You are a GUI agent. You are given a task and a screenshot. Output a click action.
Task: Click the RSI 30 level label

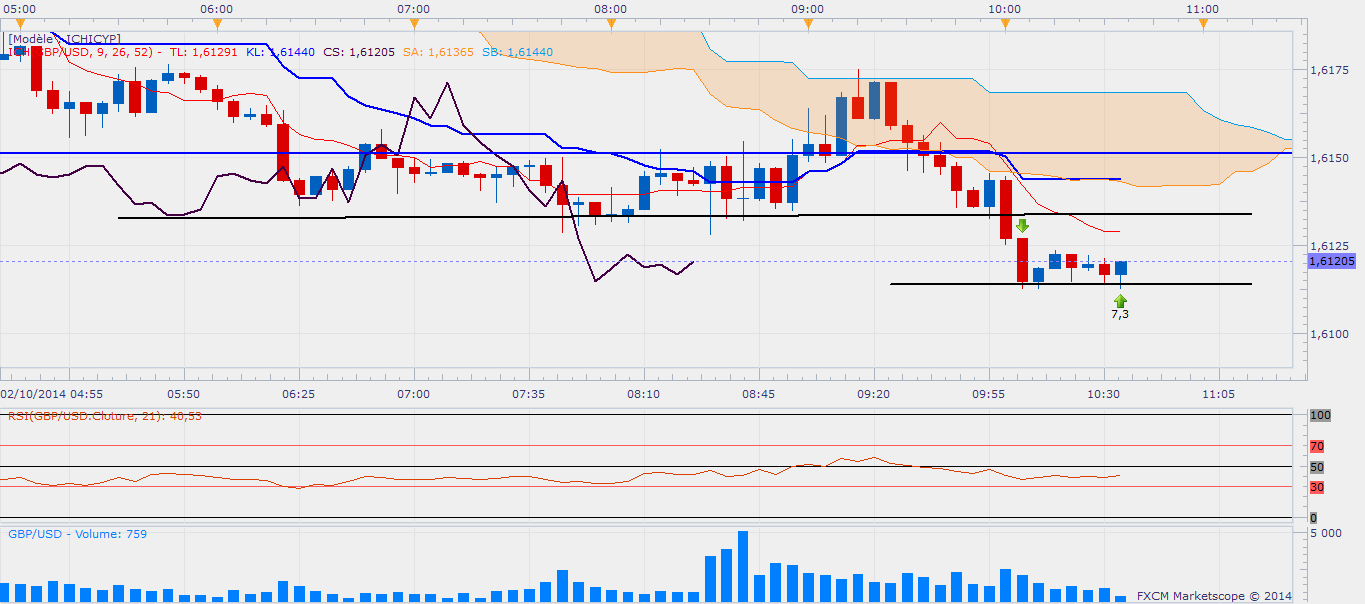tap(1317, 487)
